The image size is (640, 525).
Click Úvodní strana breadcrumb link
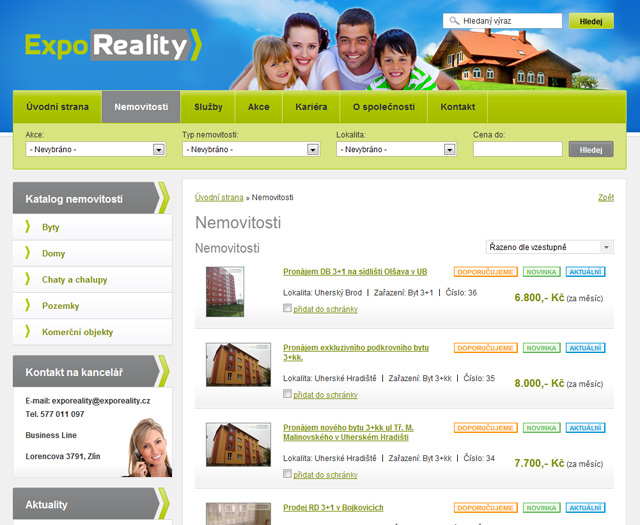219,198
